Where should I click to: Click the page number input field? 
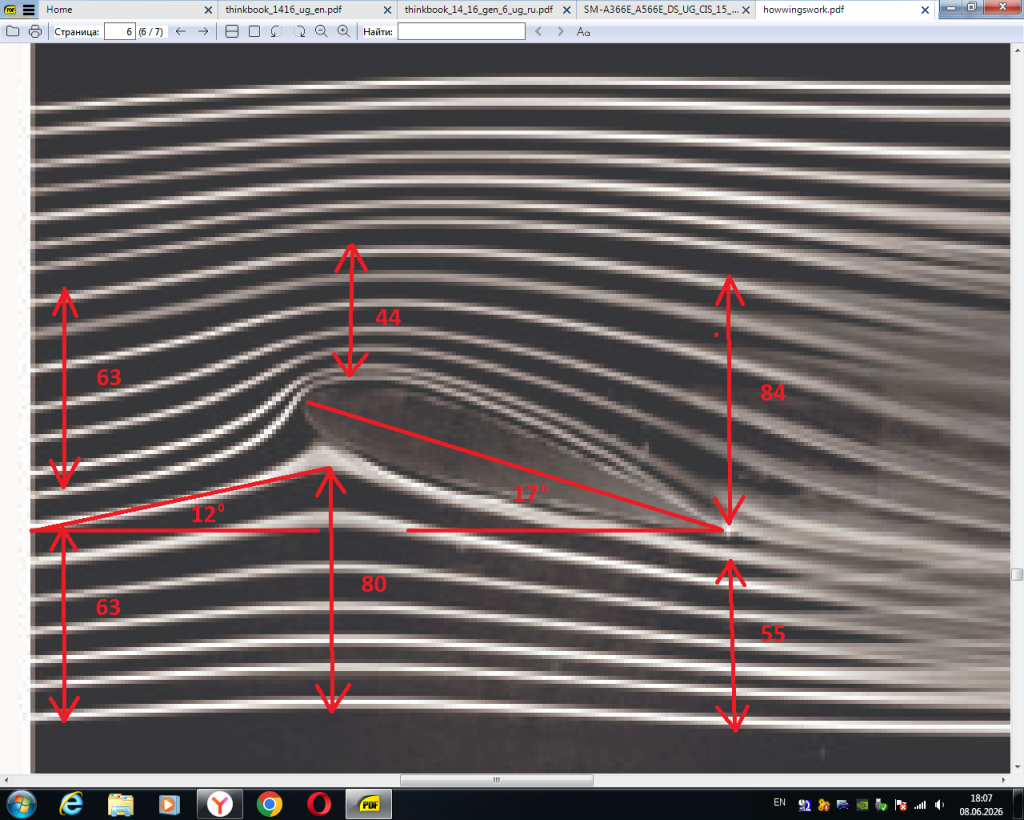[x=120, y=31]
